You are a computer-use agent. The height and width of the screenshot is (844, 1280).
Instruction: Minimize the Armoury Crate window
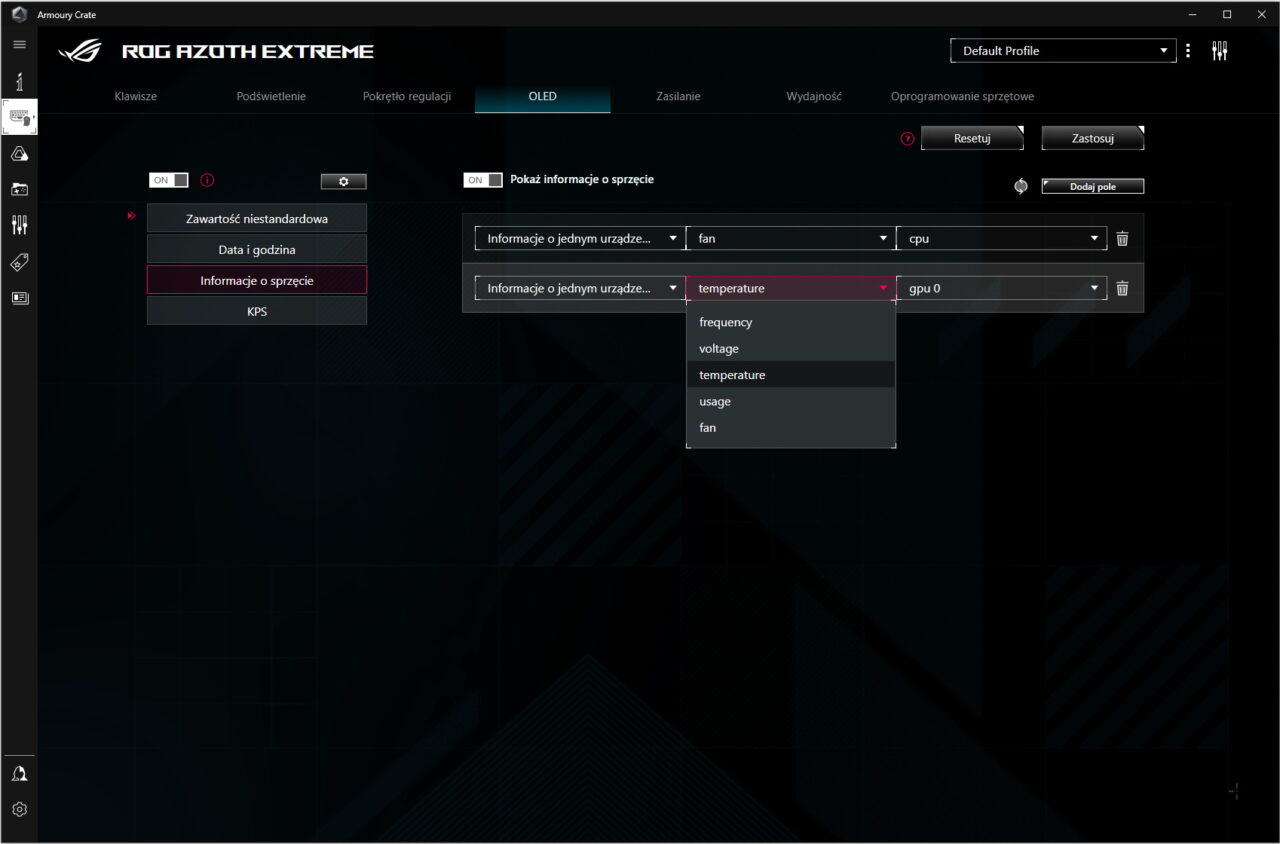[1193, 15]
